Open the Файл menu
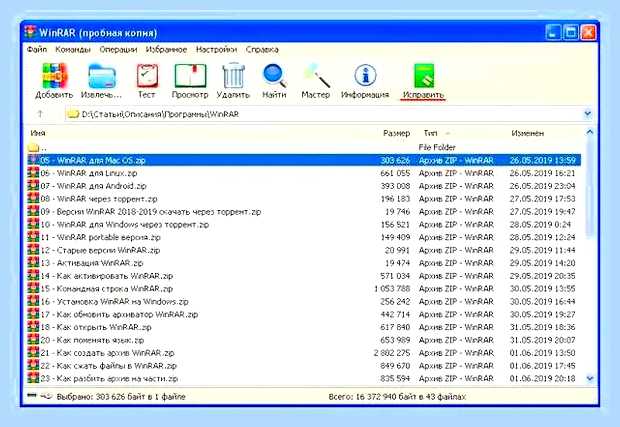Screen dimensions: 620x427 pos(37,49)
